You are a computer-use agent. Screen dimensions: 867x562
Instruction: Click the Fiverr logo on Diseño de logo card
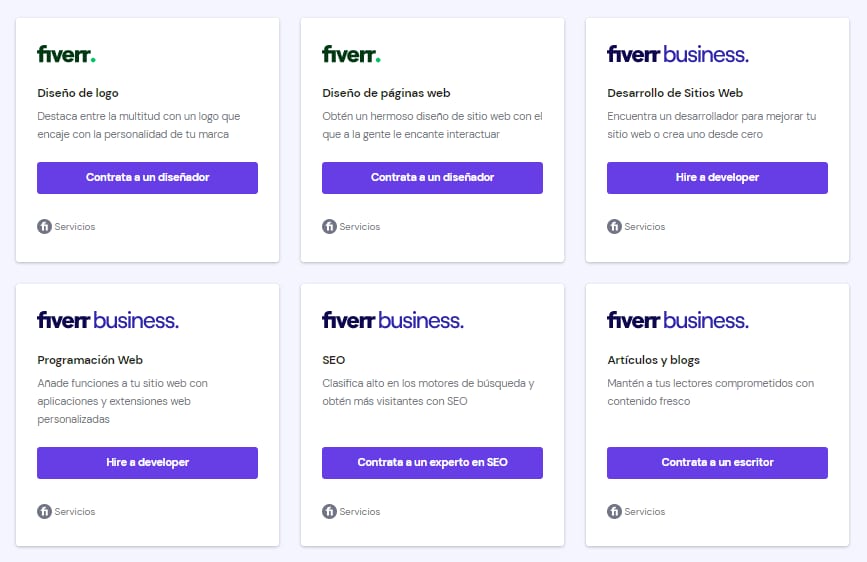66,54
